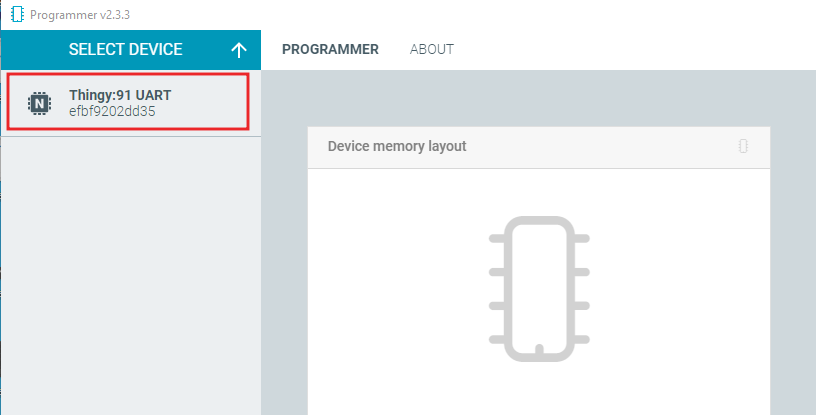This screenshot has width=816, height=415.
Task: Switch to the PROGRAMMER tab
Action: click(x=330, y=49)
